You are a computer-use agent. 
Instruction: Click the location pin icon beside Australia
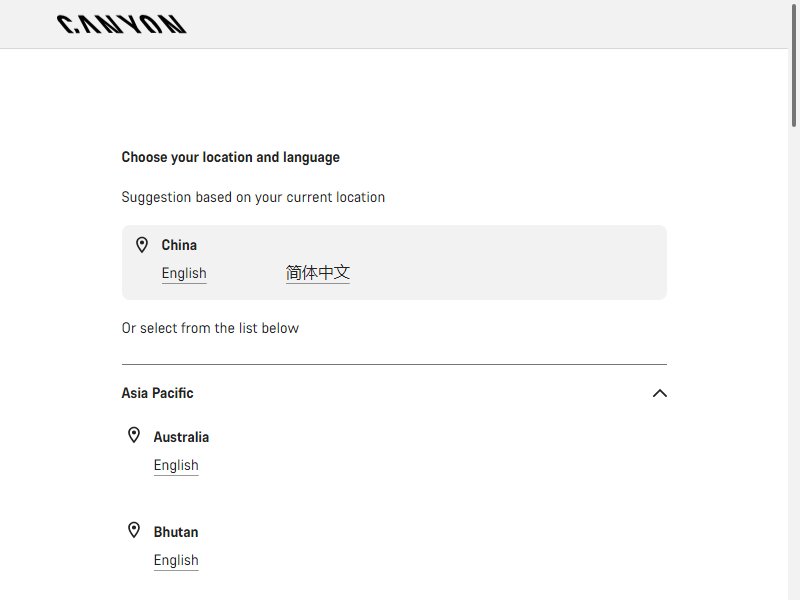point(134,435)
